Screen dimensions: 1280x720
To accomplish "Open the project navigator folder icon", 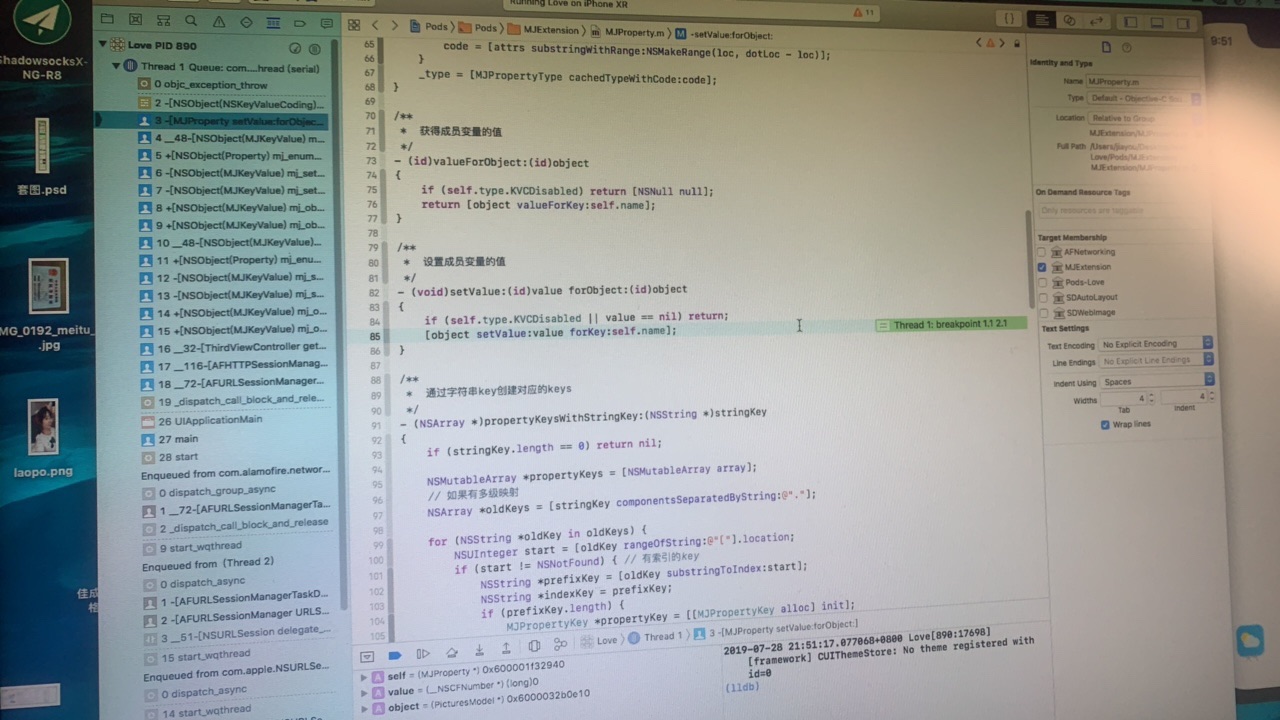I will tap(107, 20).
